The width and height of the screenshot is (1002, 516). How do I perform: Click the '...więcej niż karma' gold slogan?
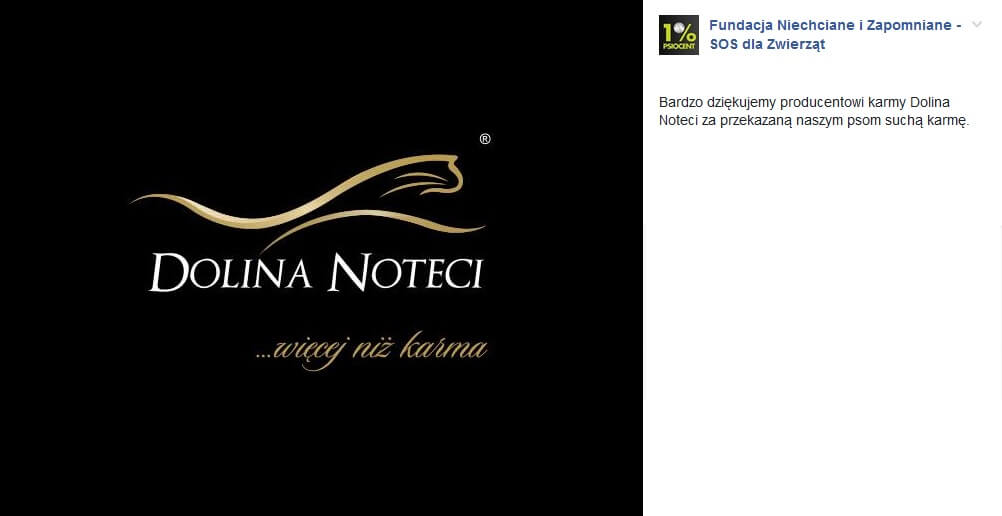371,350
